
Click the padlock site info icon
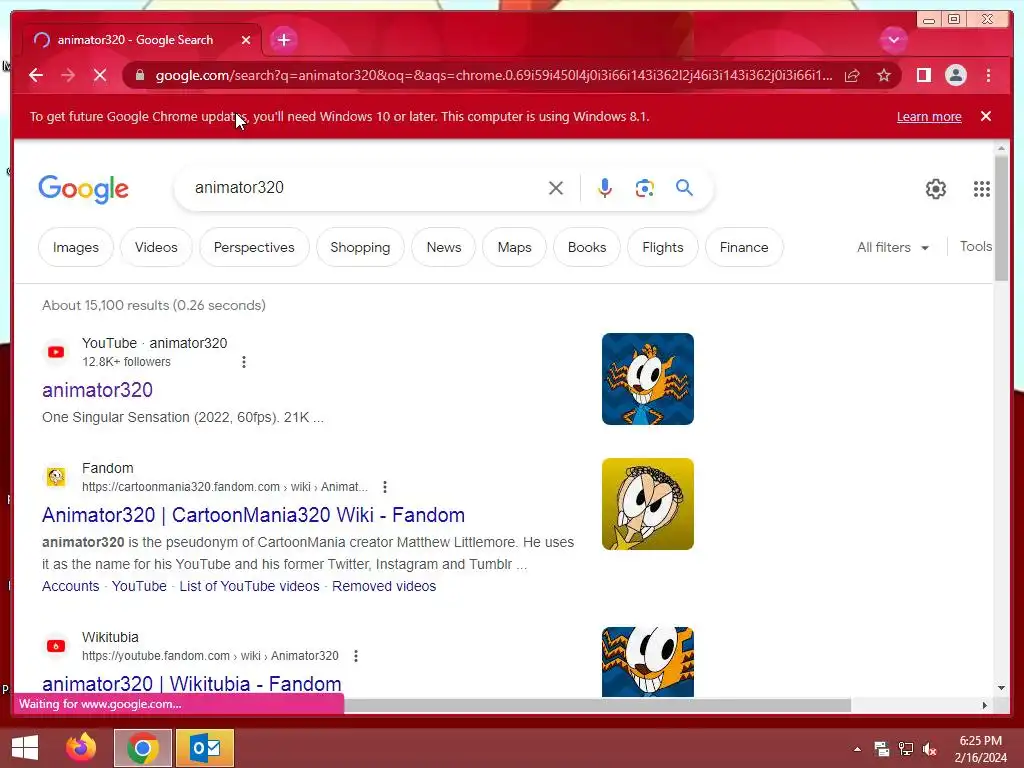(x=139, y=75)
